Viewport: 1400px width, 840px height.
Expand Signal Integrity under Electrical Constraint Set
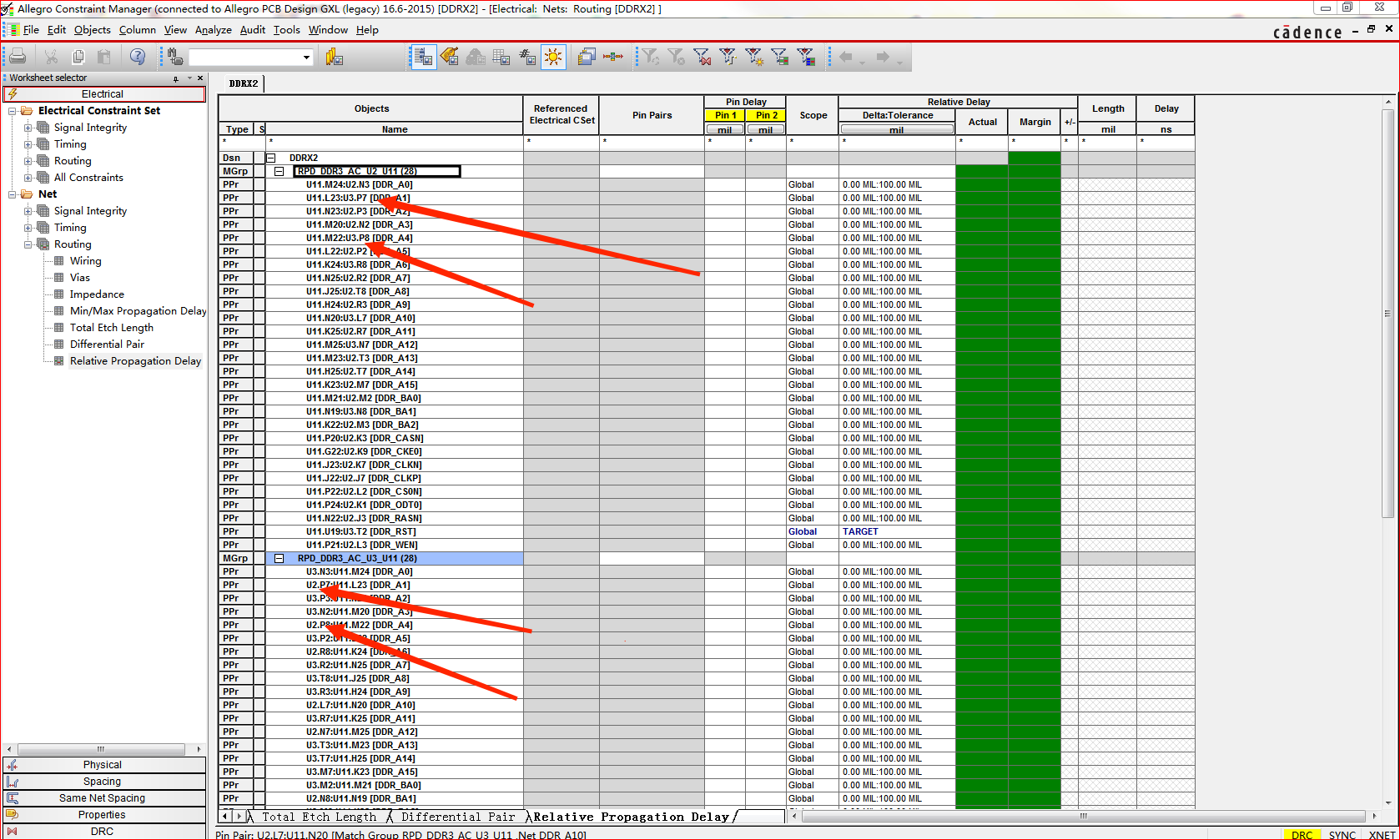(28, 128)
